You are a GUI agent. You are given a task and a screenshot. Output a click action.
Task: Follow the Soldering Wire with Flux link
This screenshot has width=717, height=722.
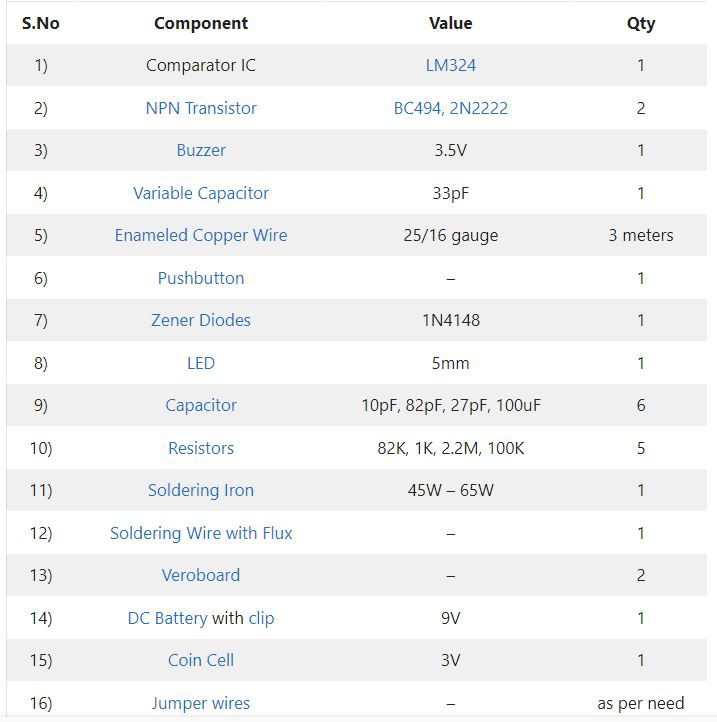pyautogui.click(x=201, y=533)
